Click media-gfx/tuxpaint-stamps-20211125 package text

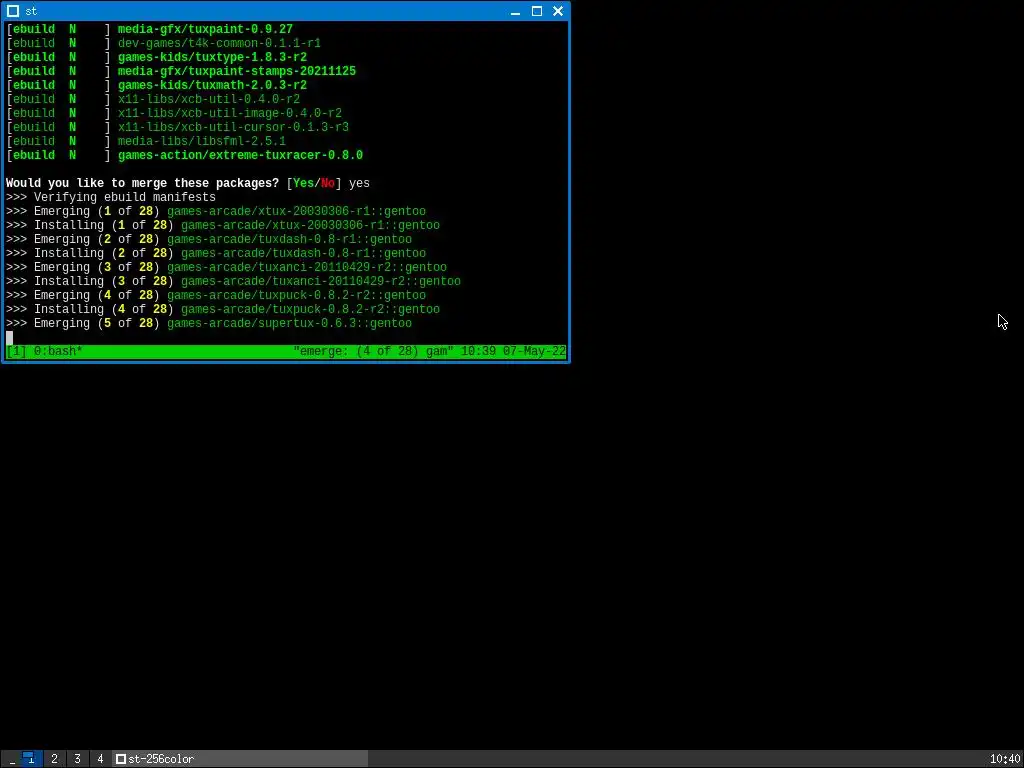pos(236,71)
